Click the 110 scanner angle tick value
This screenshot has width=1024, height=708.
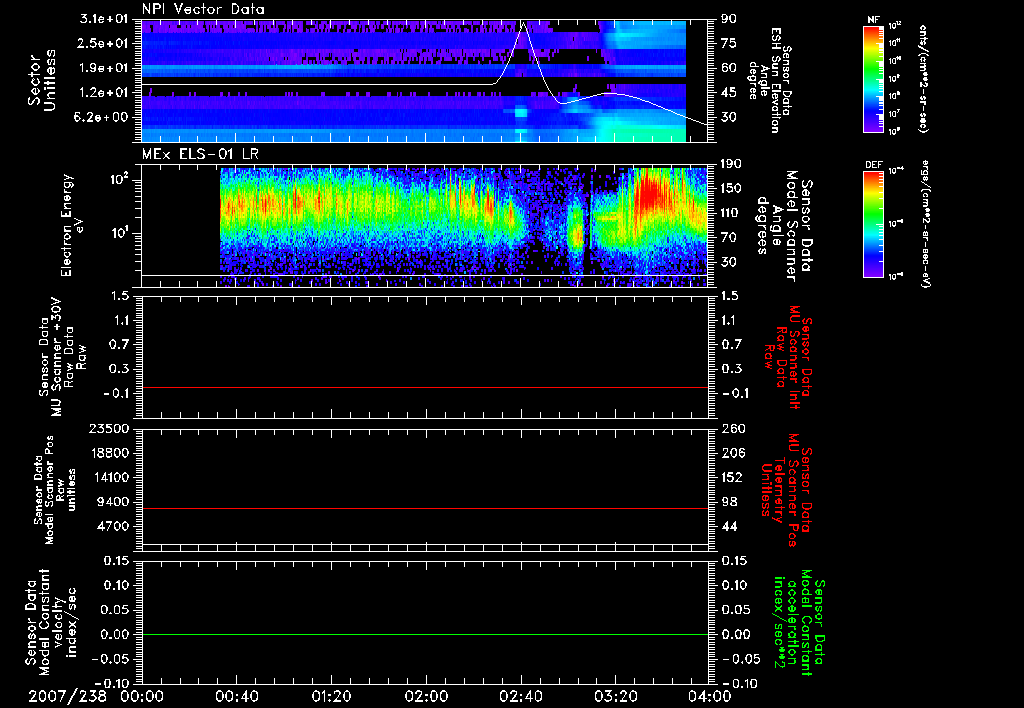click(732, 213)
